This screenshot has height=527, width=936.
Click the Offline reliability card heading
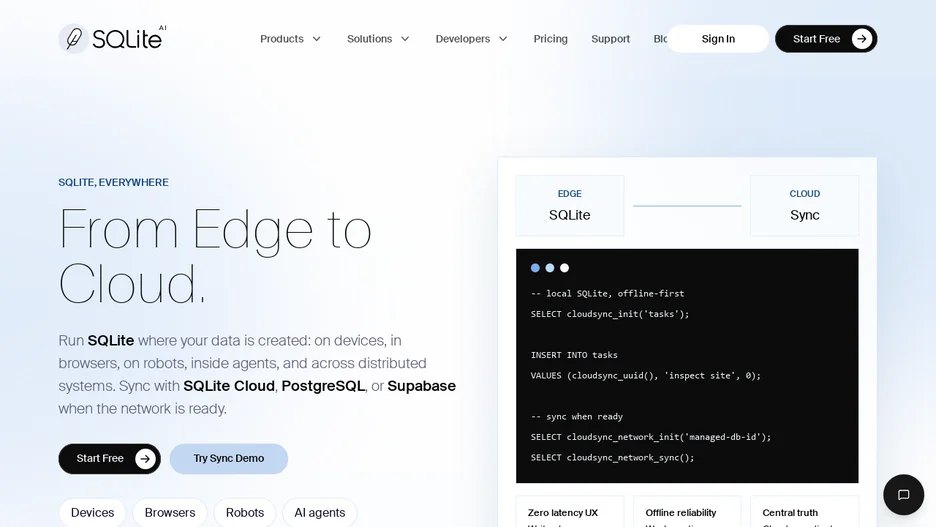(x=681, y=513)
